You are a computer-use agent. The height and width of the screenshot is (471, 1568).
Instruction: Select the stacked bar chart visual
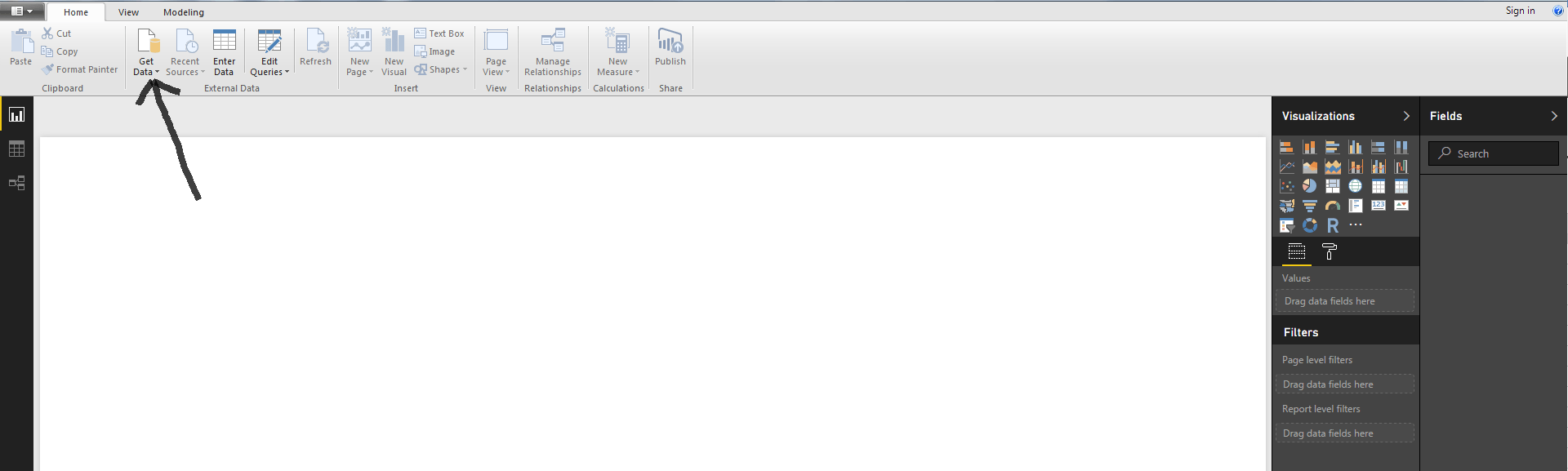[1287, 148]
